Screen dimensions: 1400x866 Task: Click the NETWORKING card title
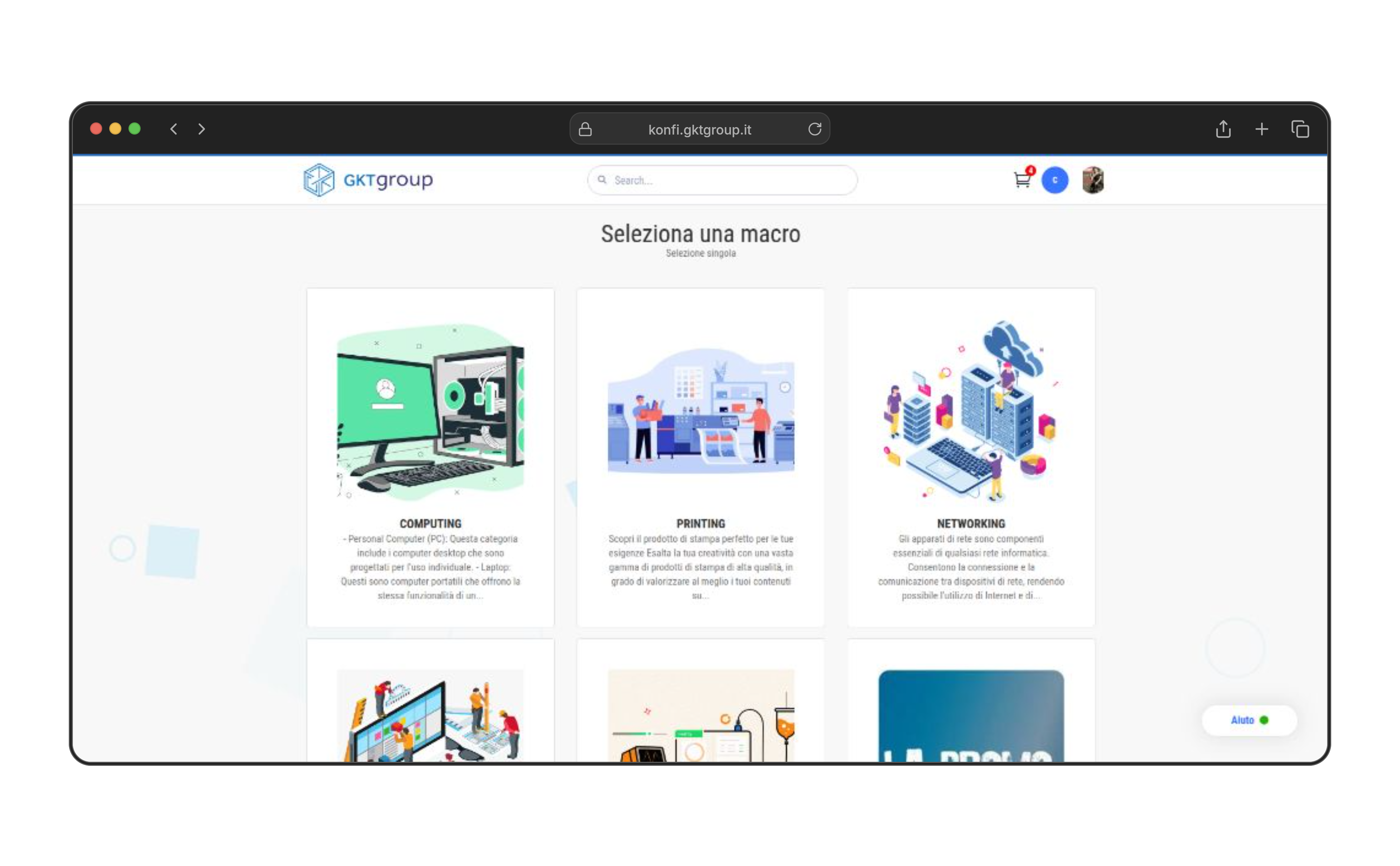pos(971,523)
